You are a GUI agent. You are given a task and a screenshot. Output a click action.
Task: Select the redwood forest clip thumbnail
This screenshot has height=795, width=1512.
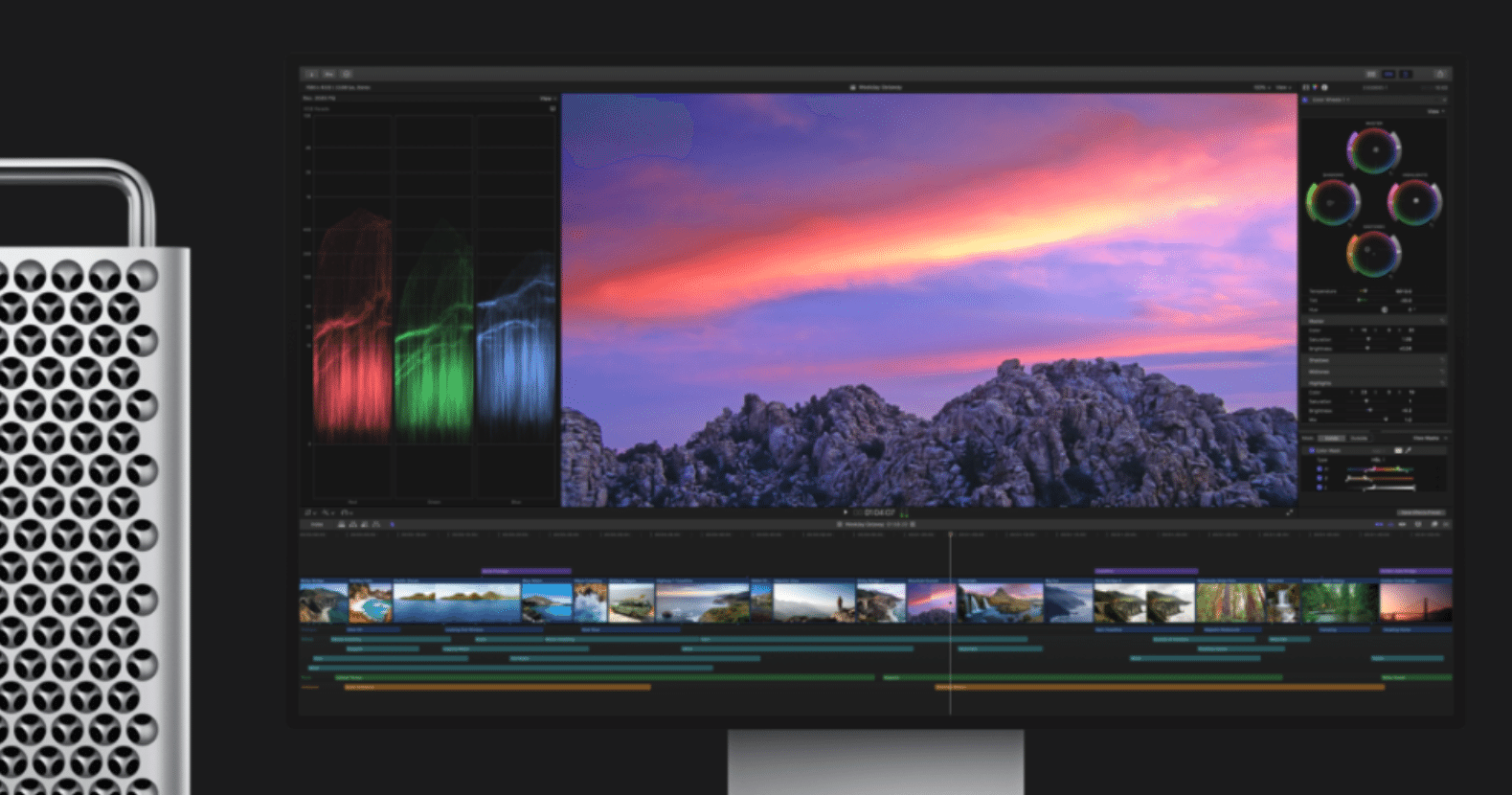click(x=1230, y=603)
